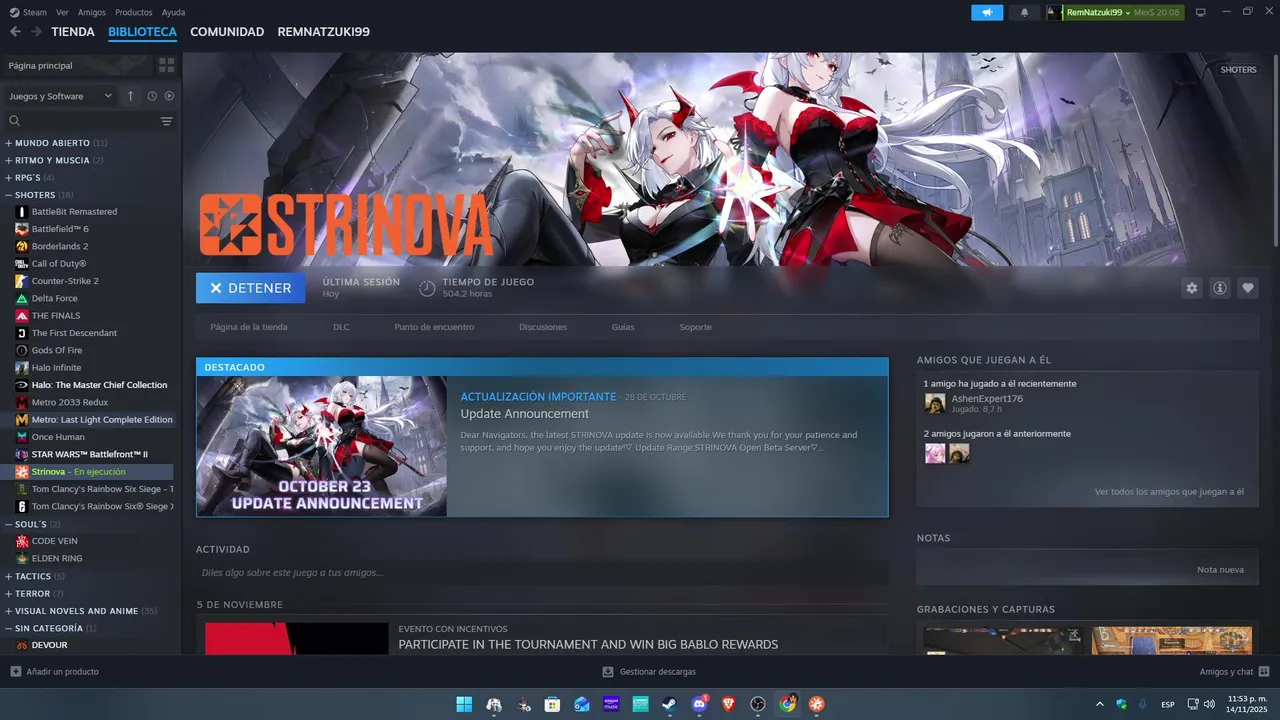Click Nota nueva button
Viewport: 1280px width, 720px height.
[x=1220, y=570]
